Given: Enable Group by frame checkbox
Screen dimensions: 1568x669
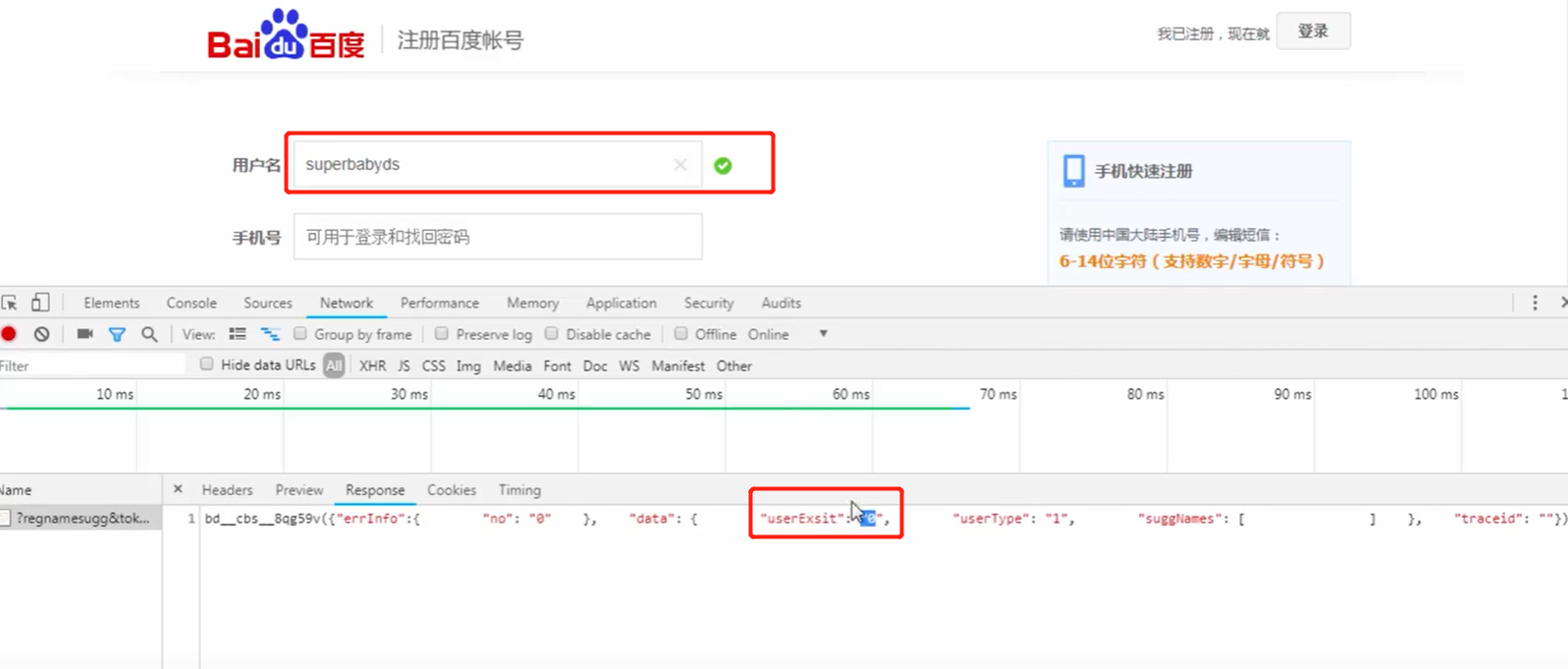Looking at the screenshot, I should [300, 334].
